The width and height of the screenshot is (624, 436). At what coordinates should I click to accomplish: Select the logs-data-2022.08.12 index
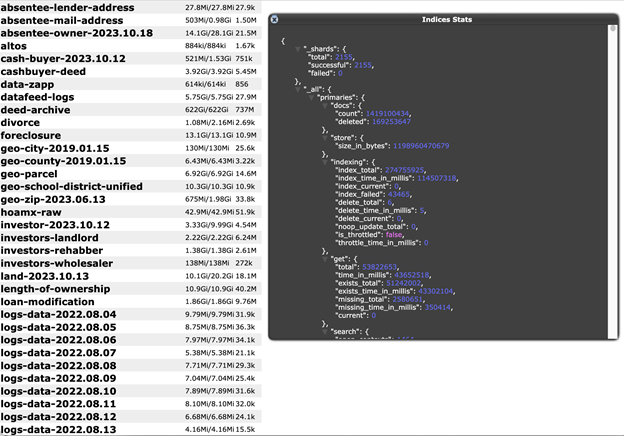pos(131,417)
